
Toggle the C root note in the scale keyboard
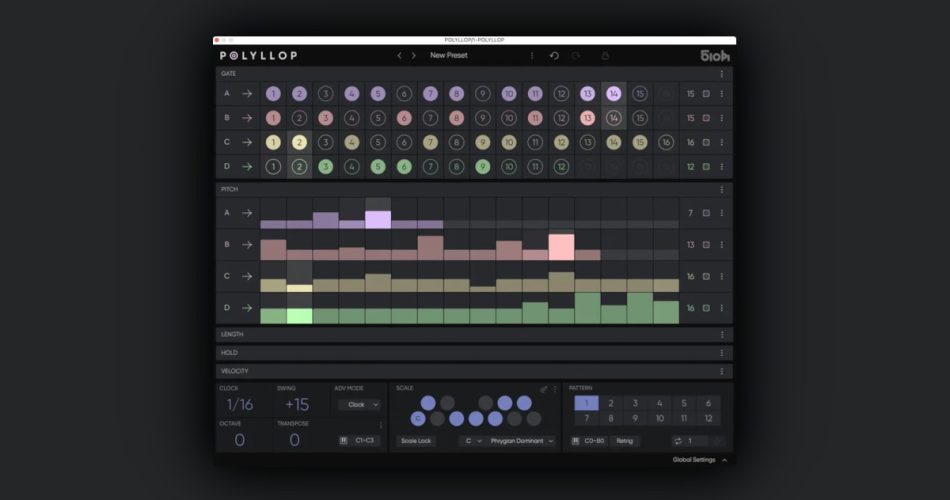pyautogui.click(x=418, y=418)
